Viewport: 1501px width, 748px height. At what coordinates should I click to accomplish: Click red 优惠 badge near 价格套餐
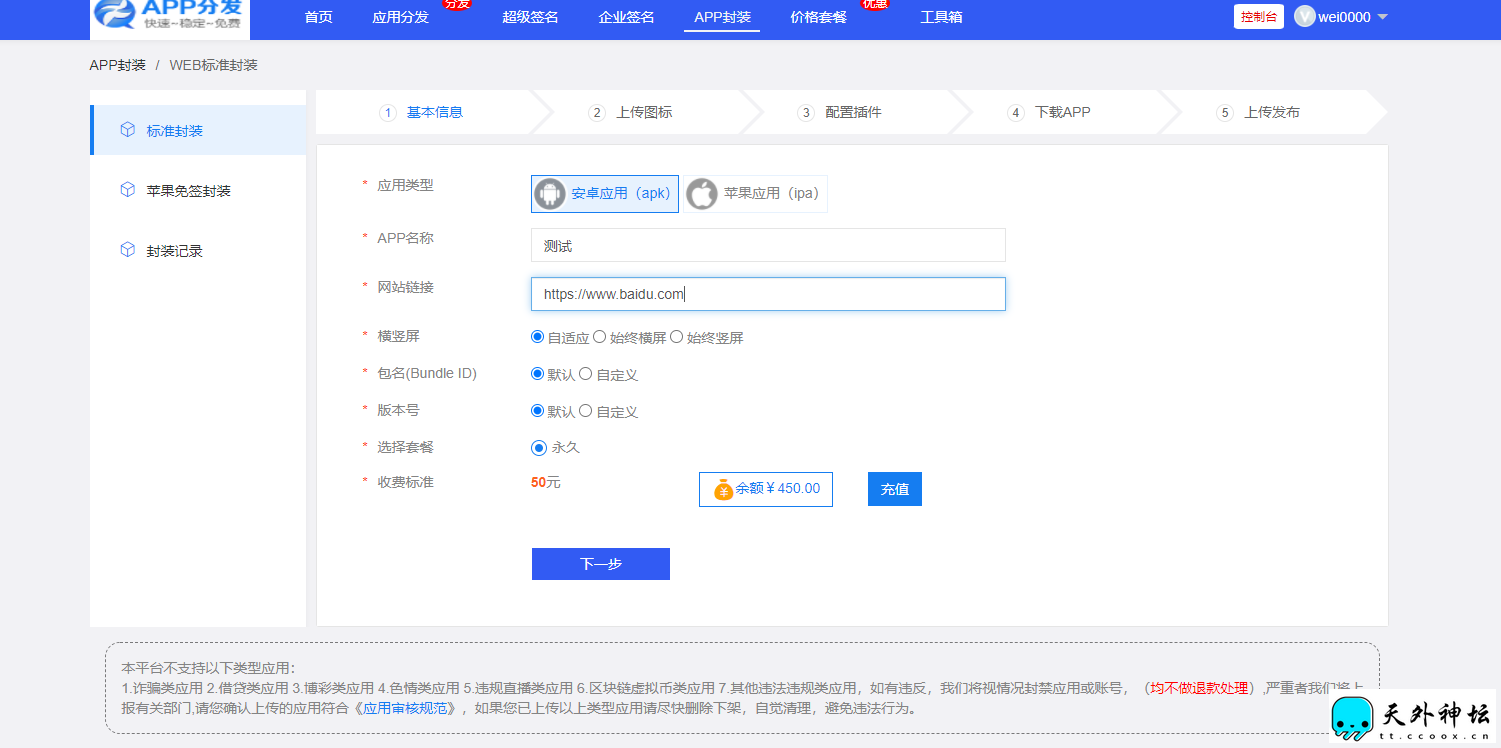pyautogui.click(x=876, y=3)
